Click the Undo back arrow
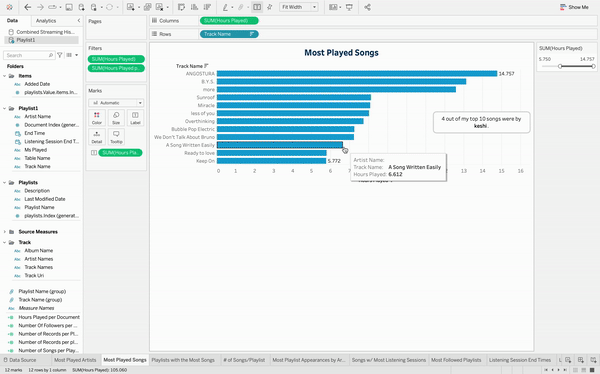600x374 pixels. click(28, 7)
